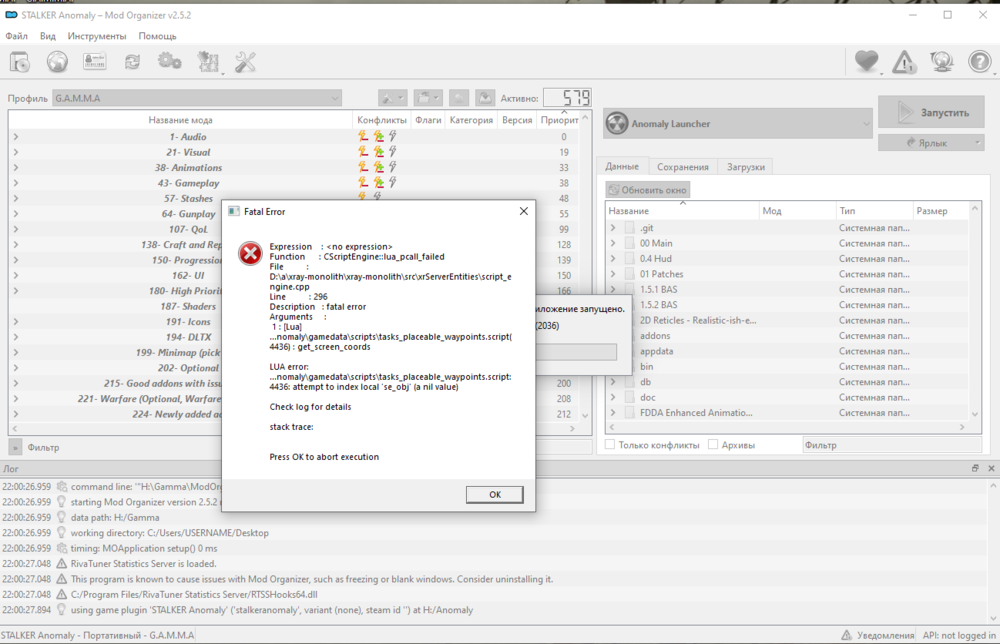Sort by Название мода column header
This screenshot has width=1000, height=644.
coord(180,119)
